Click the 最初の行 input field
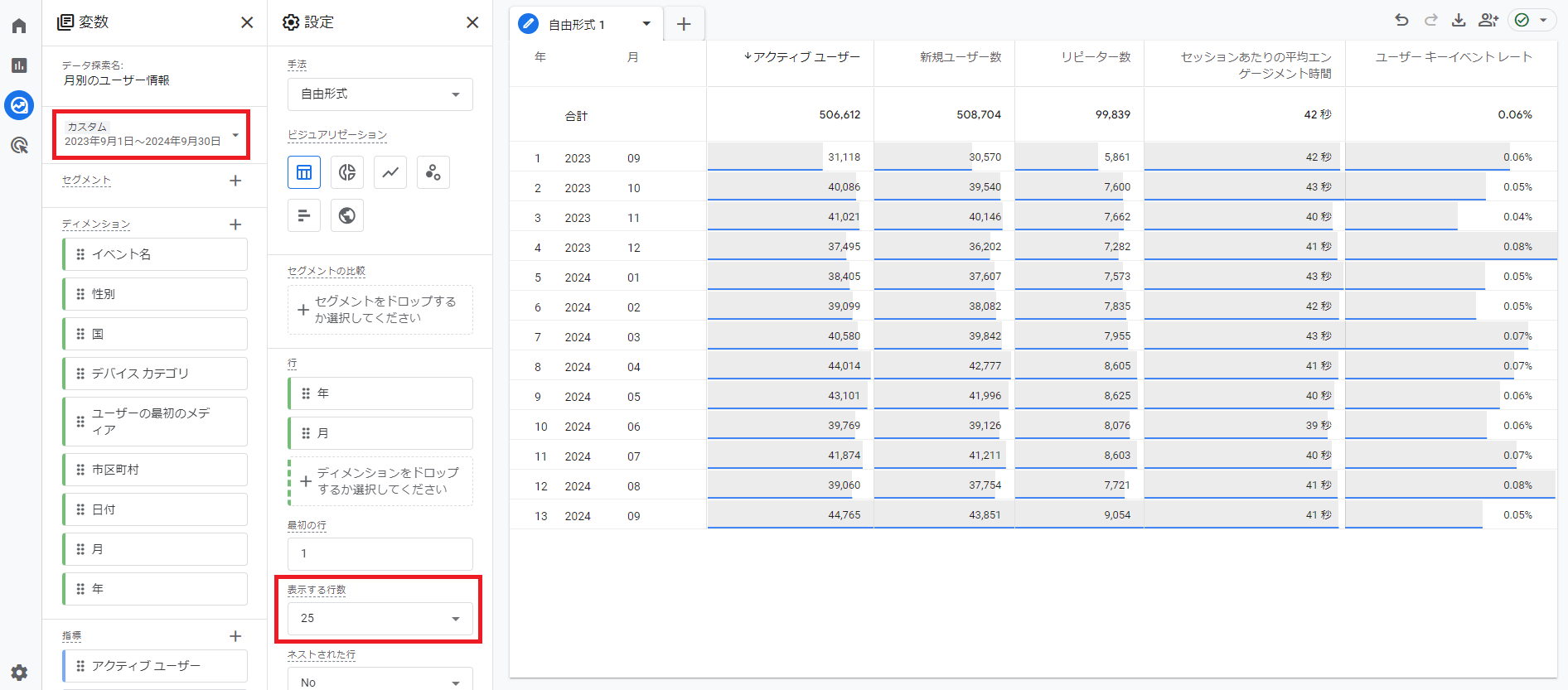 pos(380,553)
